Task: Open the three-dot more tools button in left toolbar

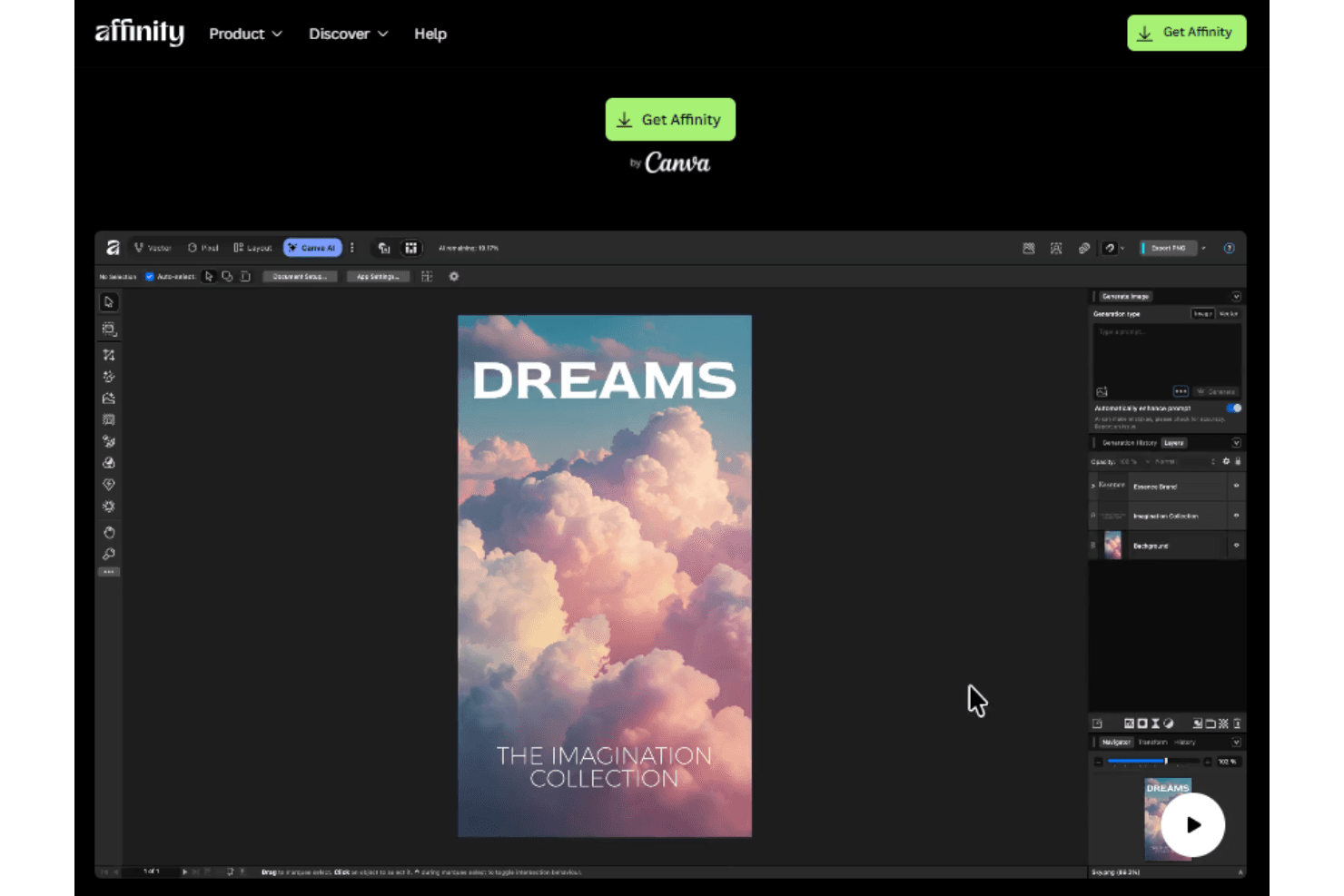Action: tap(109, 572)
